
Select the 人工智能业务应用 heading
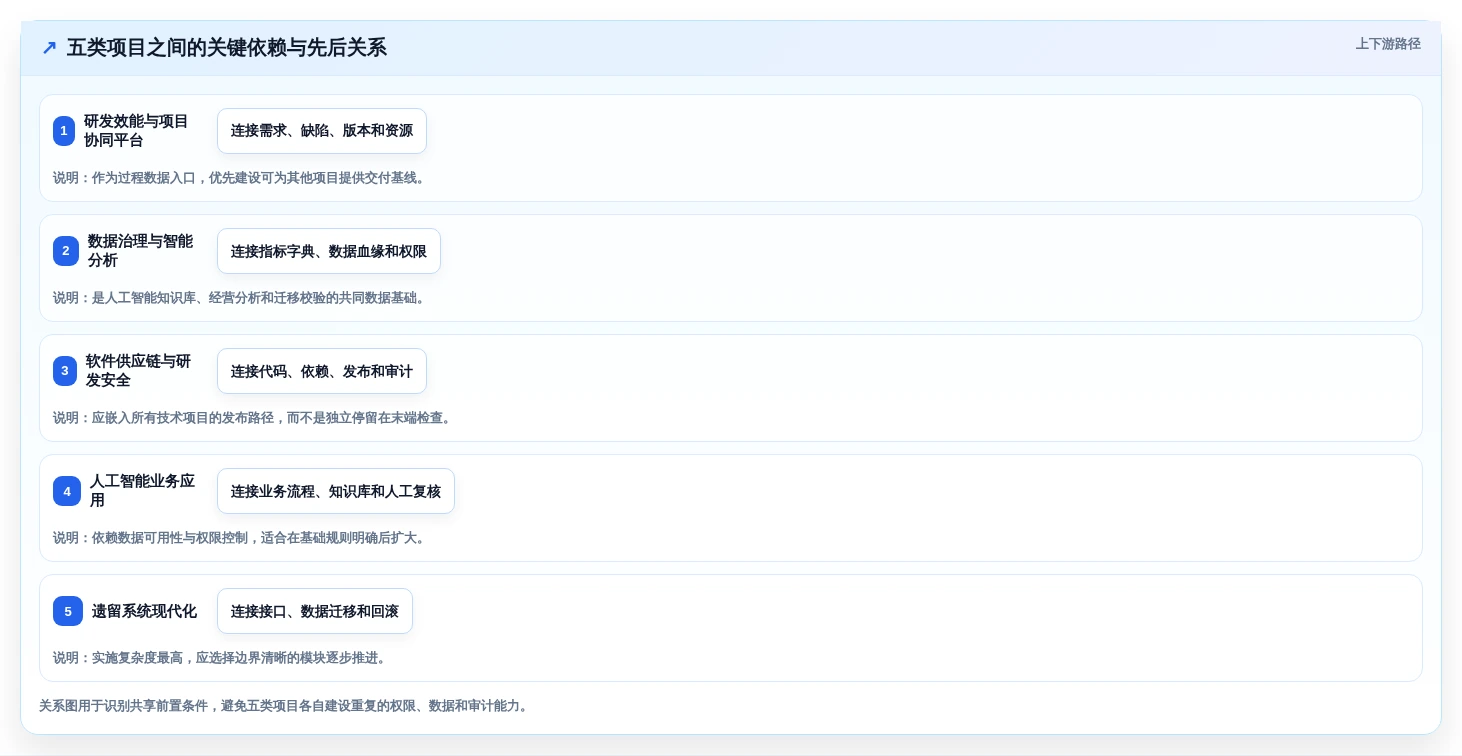pos(142,491)
